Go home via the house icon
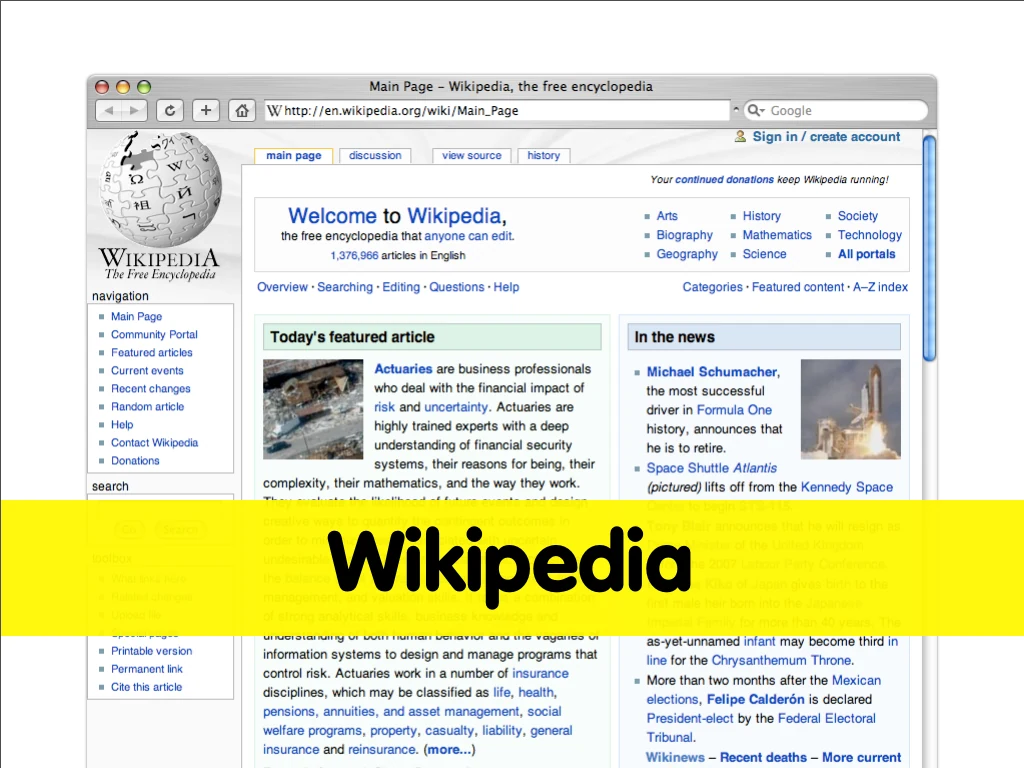The width and height of the screenshot is (1024, 768). tap(242, 110)
